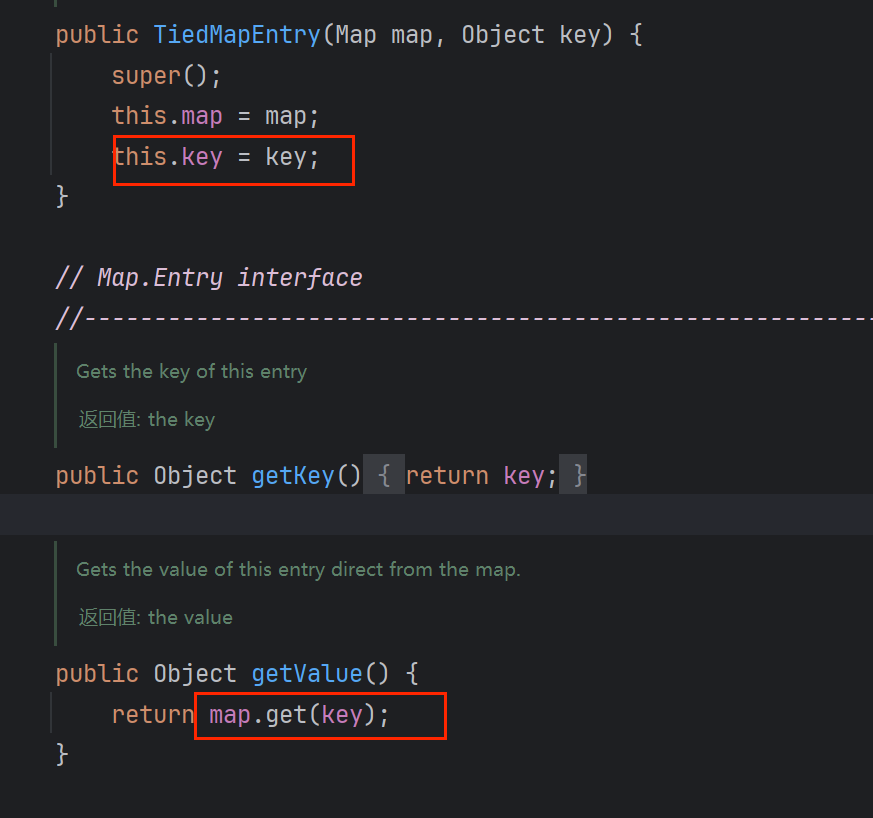
Task: Click the 'Gets the value of this entry' doc
Action: pyautogui.click(x=298, y=570)
